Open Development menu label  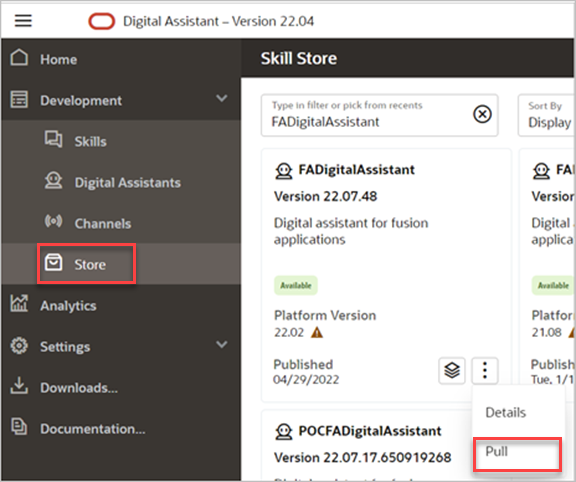81,101
